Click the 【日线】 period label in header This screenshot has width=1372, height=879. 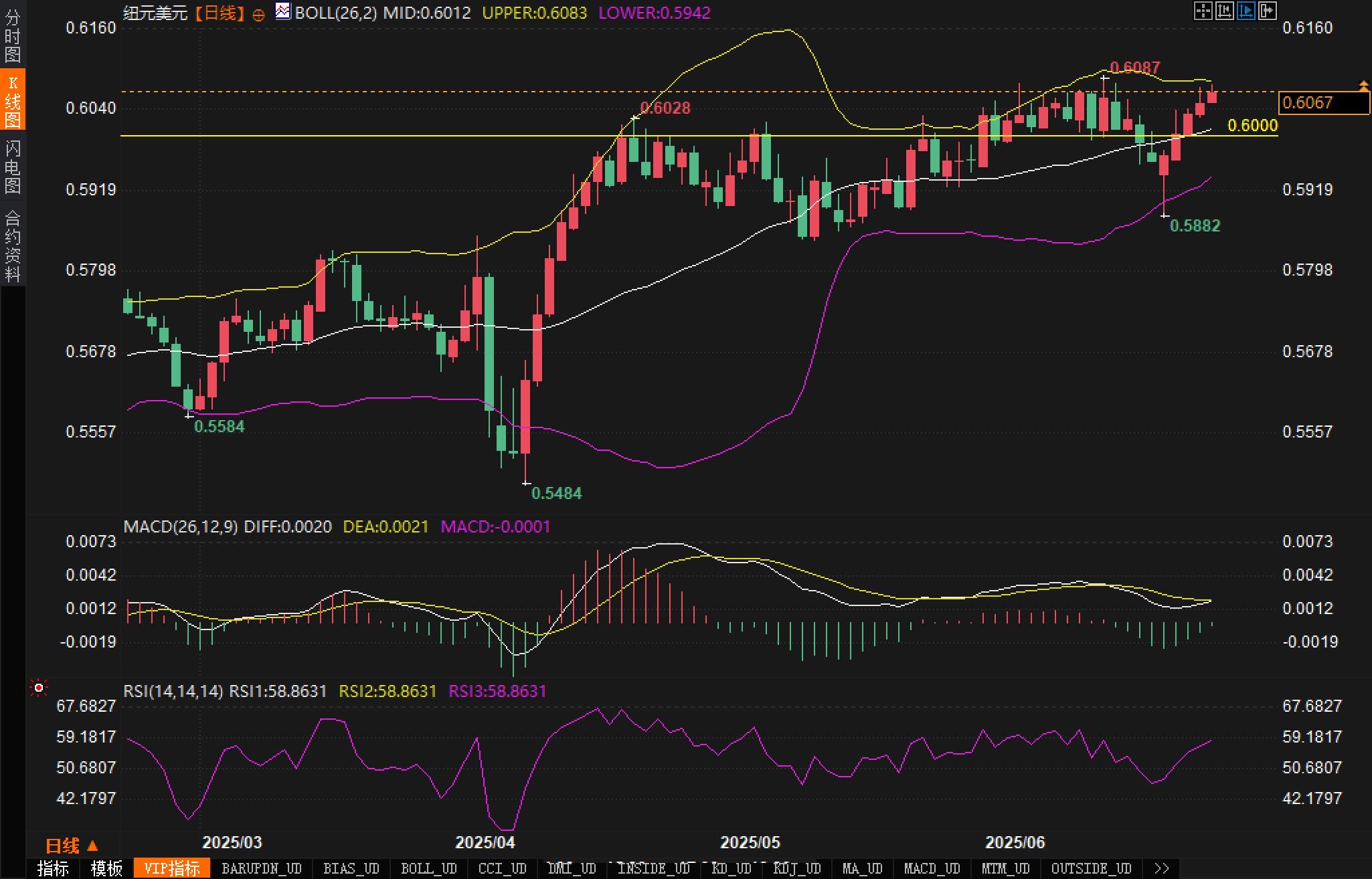pos(220,13)
